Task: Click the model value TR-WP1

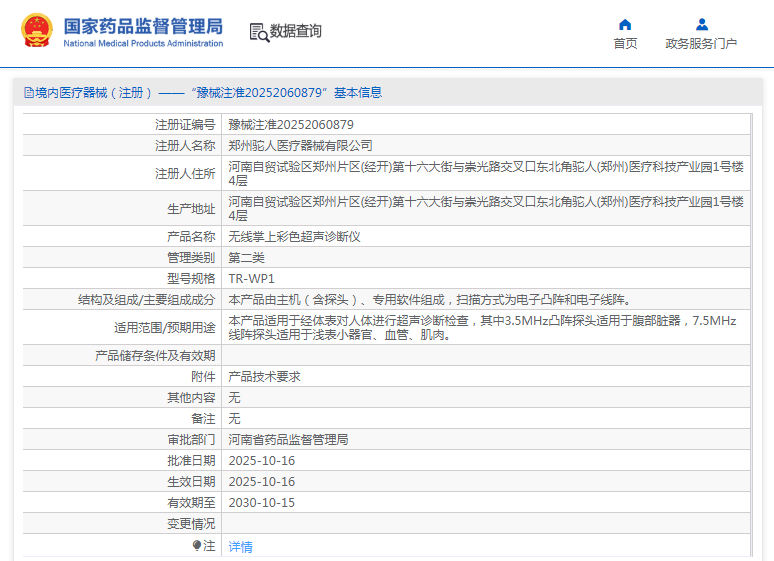Action: click(x=251, y=279)
